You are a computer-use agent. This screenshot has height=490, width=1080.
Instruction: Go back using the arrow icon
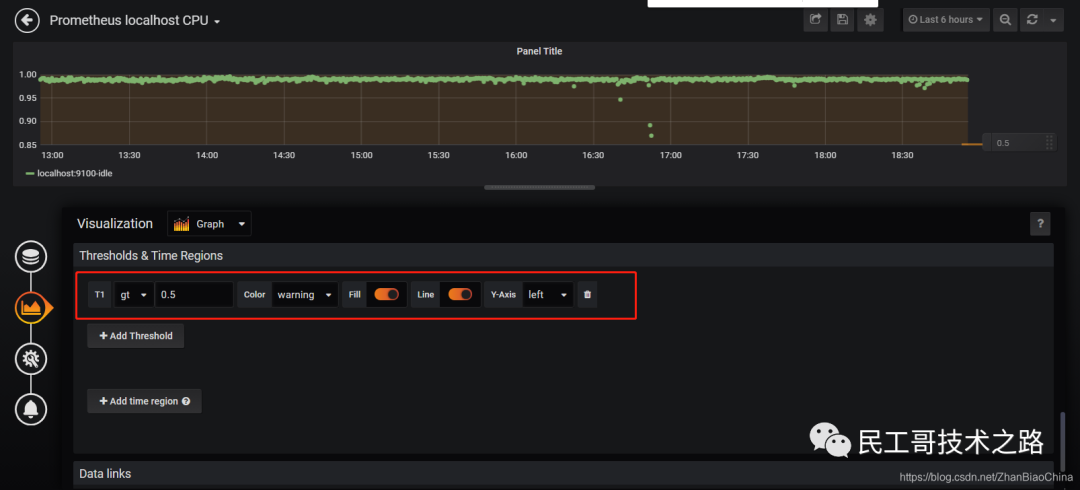pos(27,20)
